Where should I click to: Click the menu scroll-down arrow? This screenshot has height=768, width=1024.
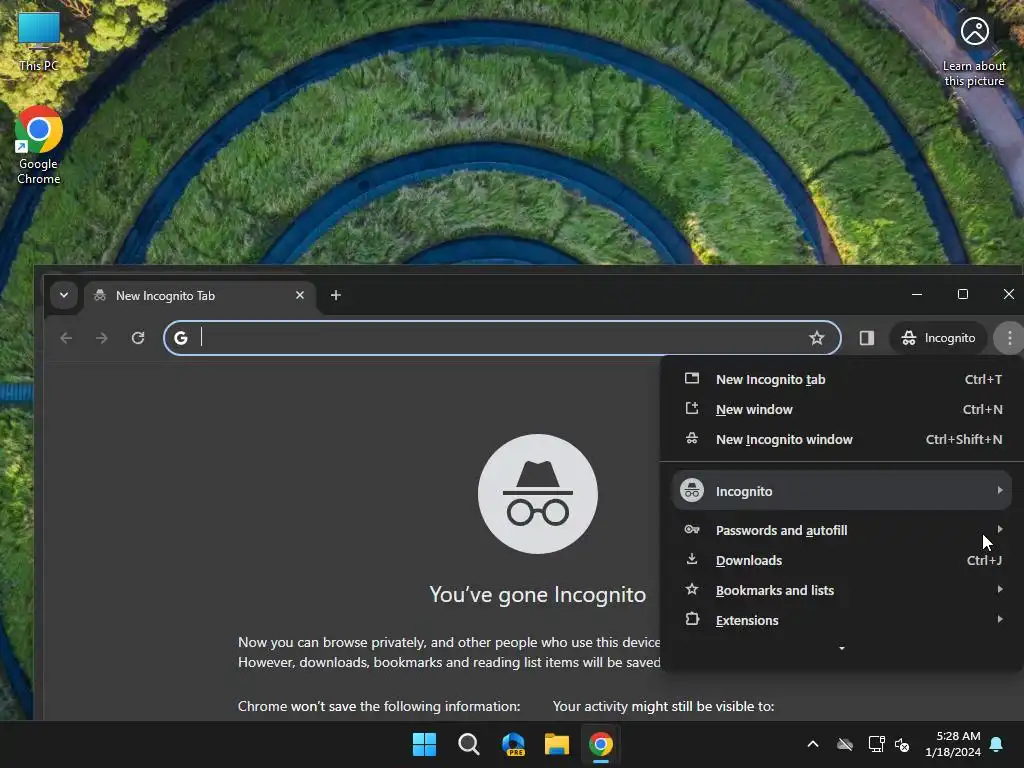tap(842, 648)
